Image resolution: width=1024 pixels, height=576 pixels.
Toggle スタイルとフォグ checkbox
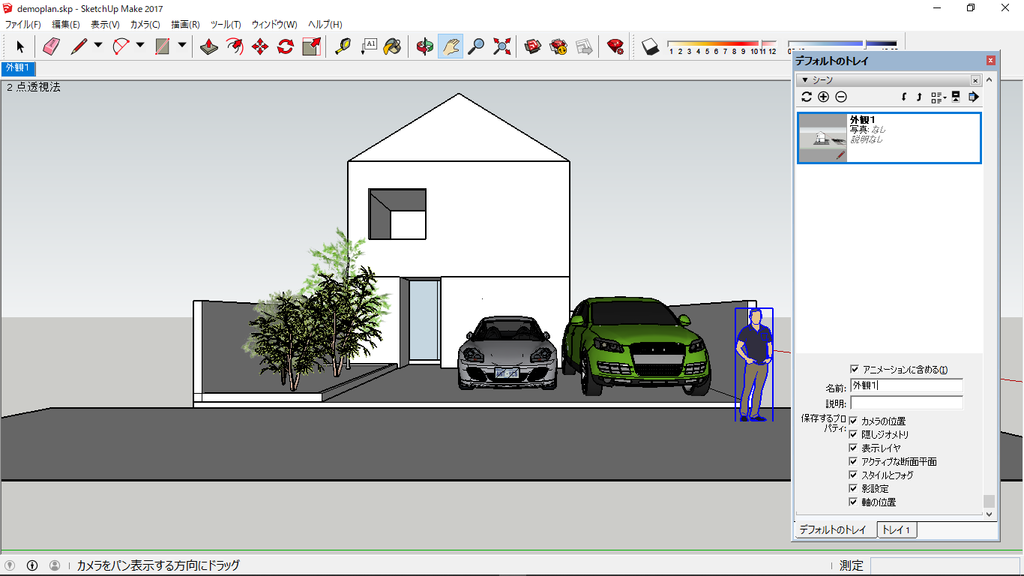coord(853,475)
